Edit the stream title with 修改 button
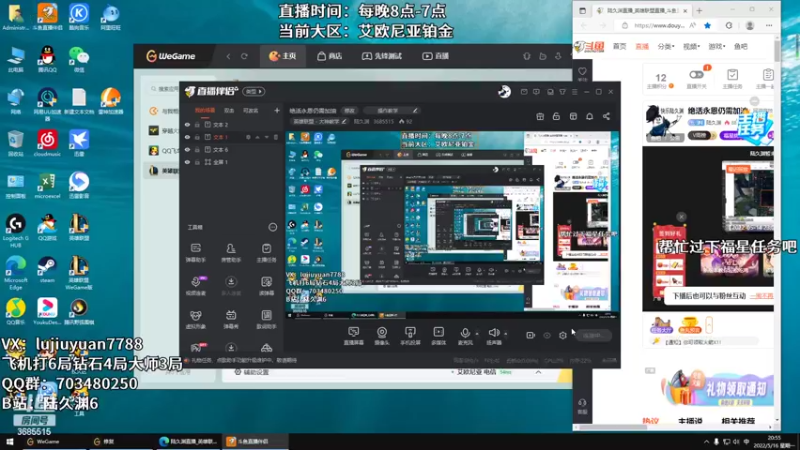 point(349,111)
